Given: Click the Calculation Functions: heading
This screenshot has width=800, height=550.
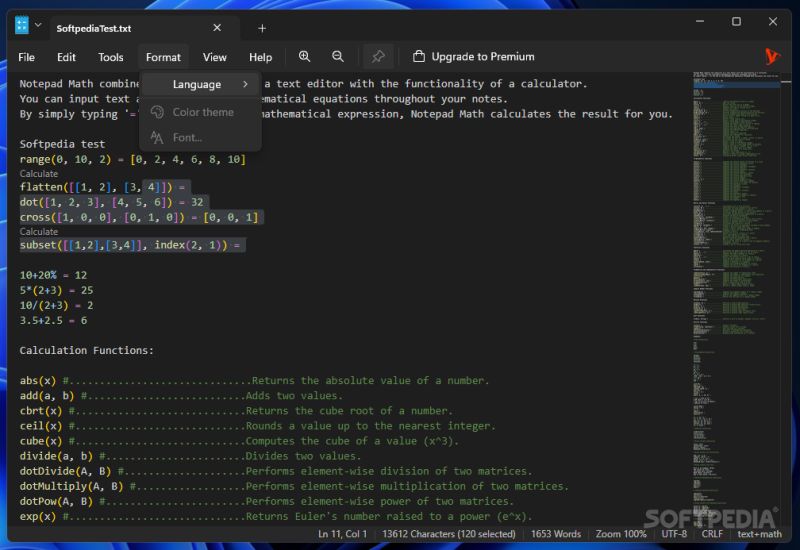Looking at the screenshot, I should tap(86, 351).
